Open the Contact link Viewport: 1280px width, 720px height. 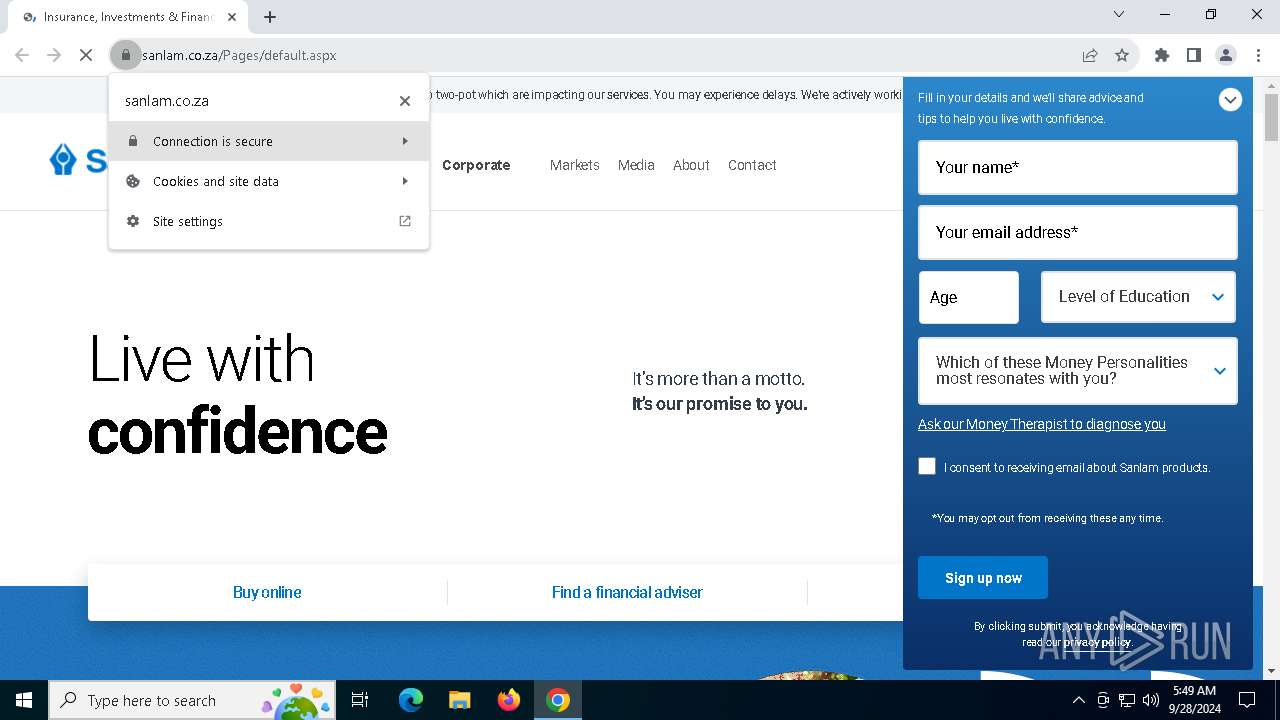click(752, 165)
